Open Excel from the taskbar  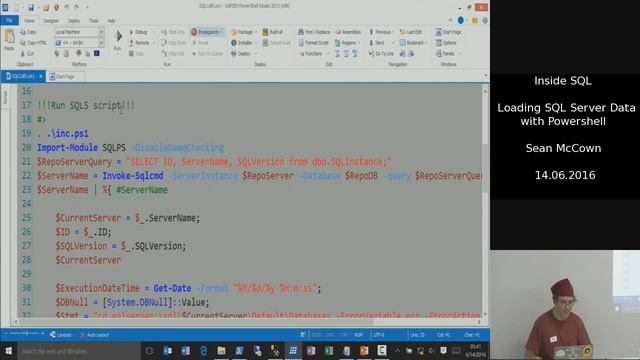(329, 351)
